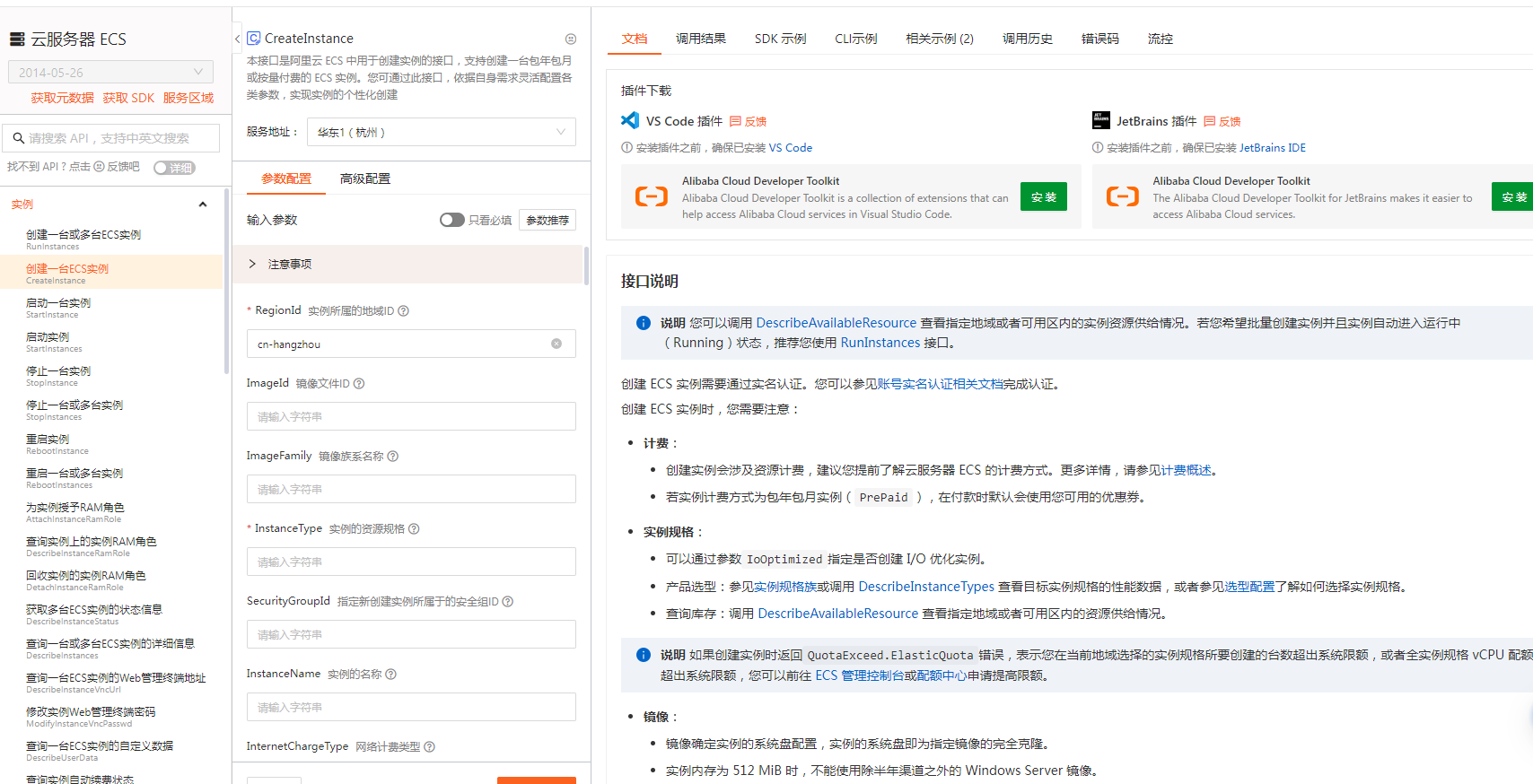Click the info icon in first 说明 note

click(x=644, y=323)
